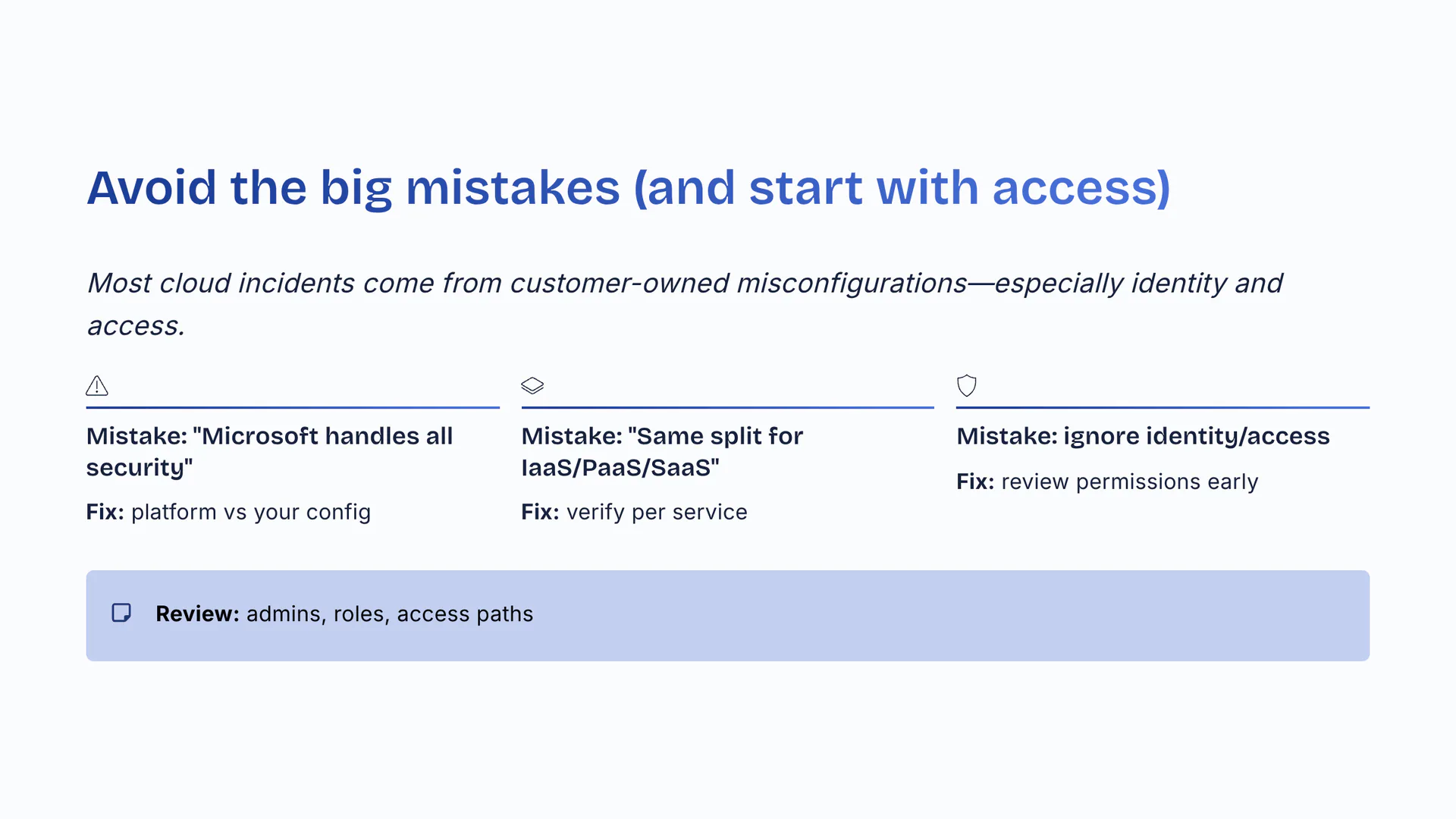The width and height of the screenshot is (1456, 819).
Task: Select the 'Fix: verify per service' text
Action: click(x=634, y=512)
